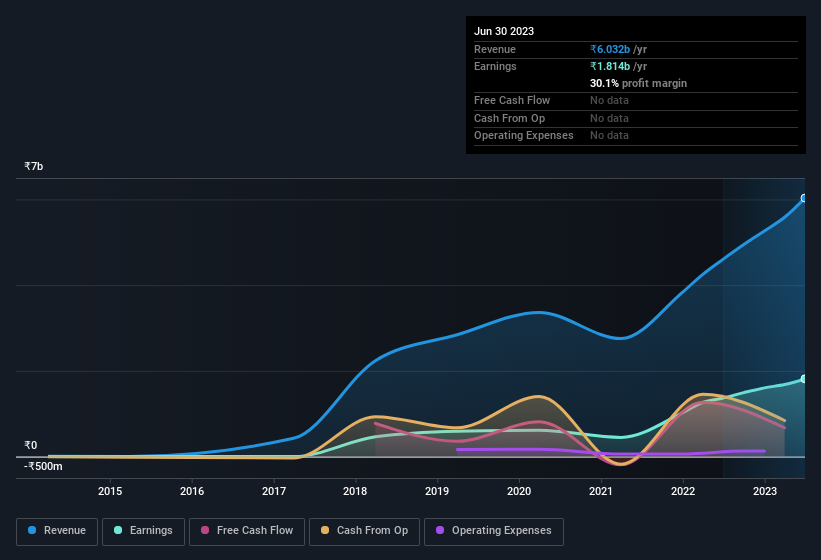Click the 2022 x-axis label
The width and height of the screenshot is (821, 560).
pos(683,491)
